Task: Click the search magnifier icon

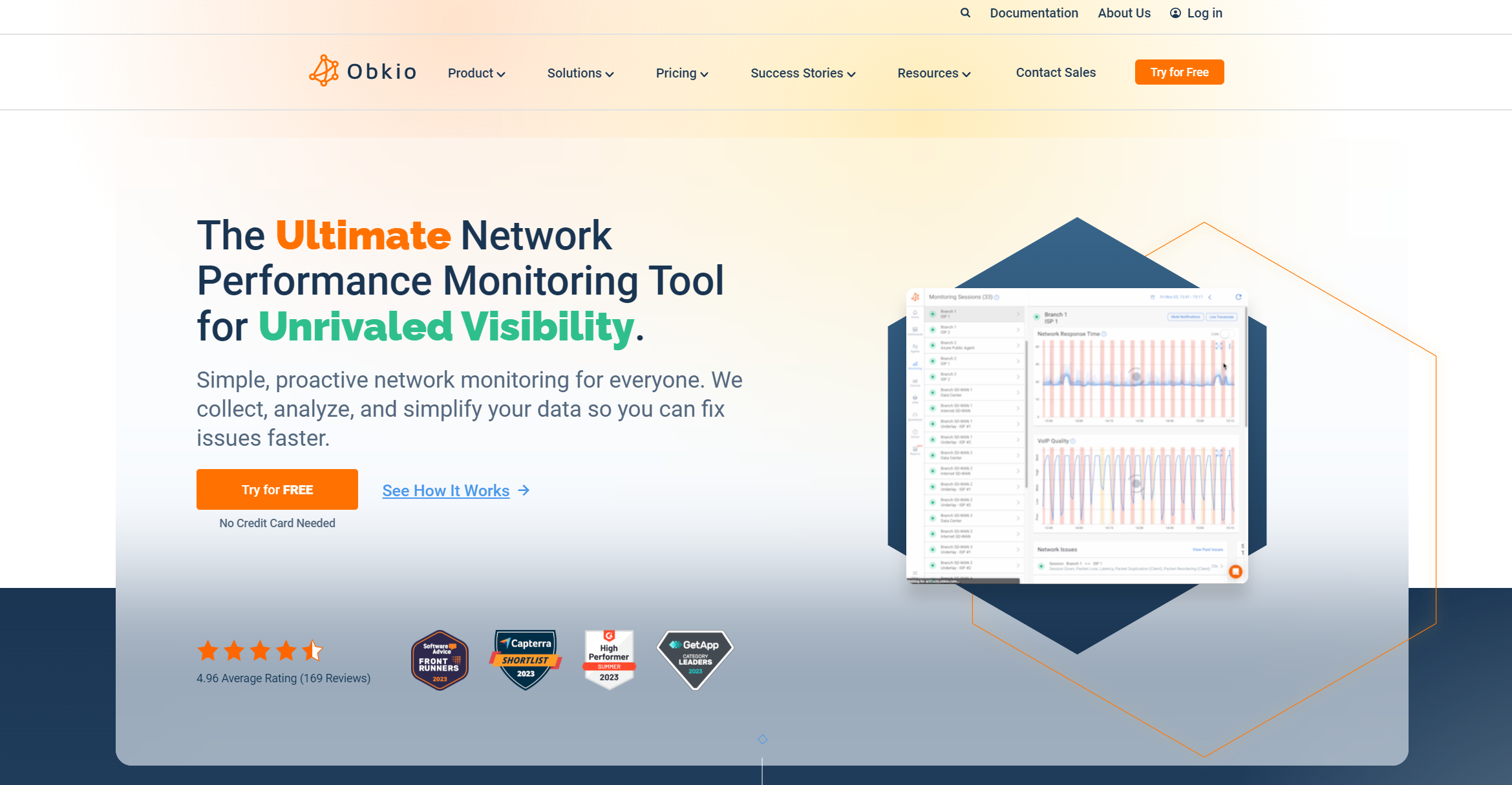Action: point(965,13)
